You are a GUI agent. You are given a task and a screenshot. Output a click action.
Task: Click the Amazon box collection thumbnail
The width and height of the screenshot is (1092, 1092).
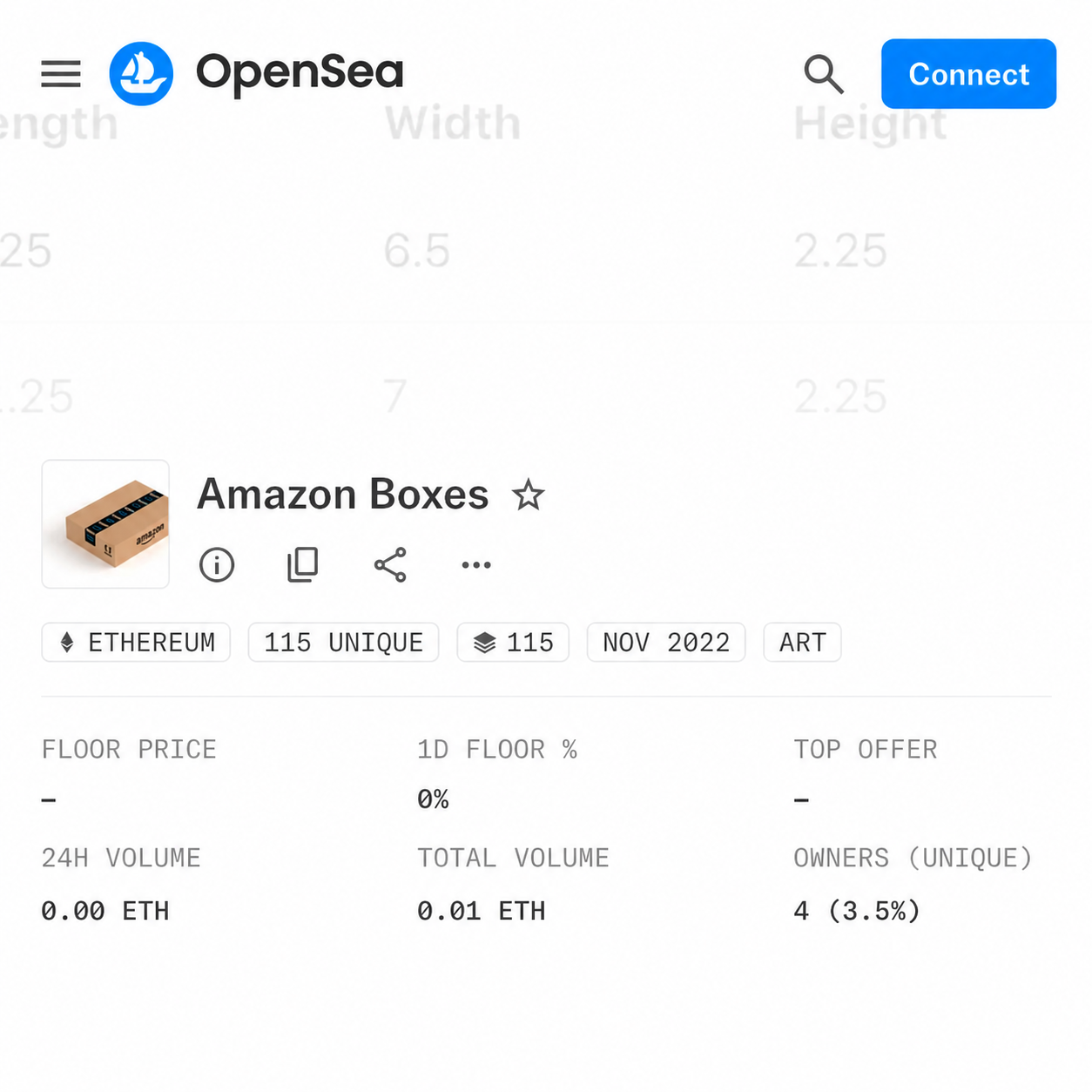point(105,524)
